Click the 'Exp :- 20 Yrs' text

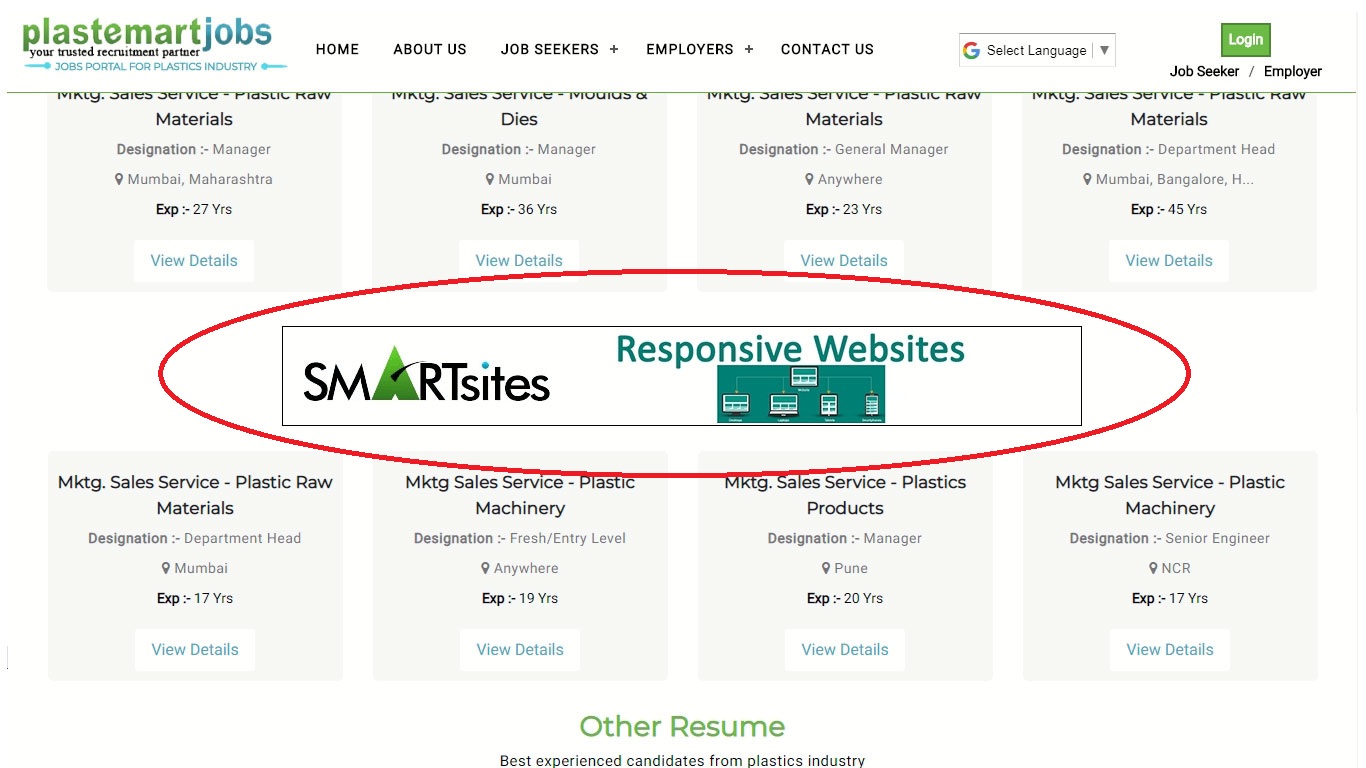click(x=845, y=598)
